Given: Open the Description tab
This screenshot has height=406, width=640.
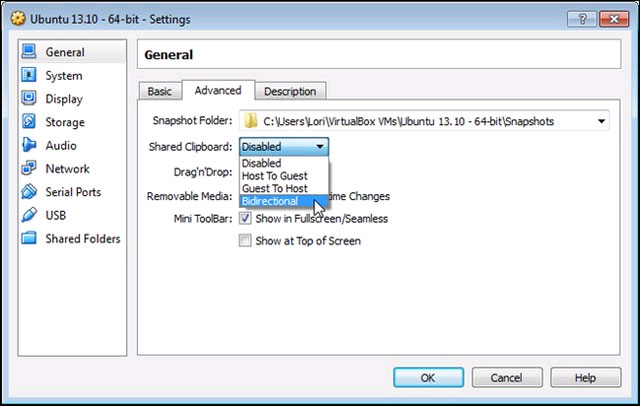Looking at the screenshot, I should click(x=290, y=91).
